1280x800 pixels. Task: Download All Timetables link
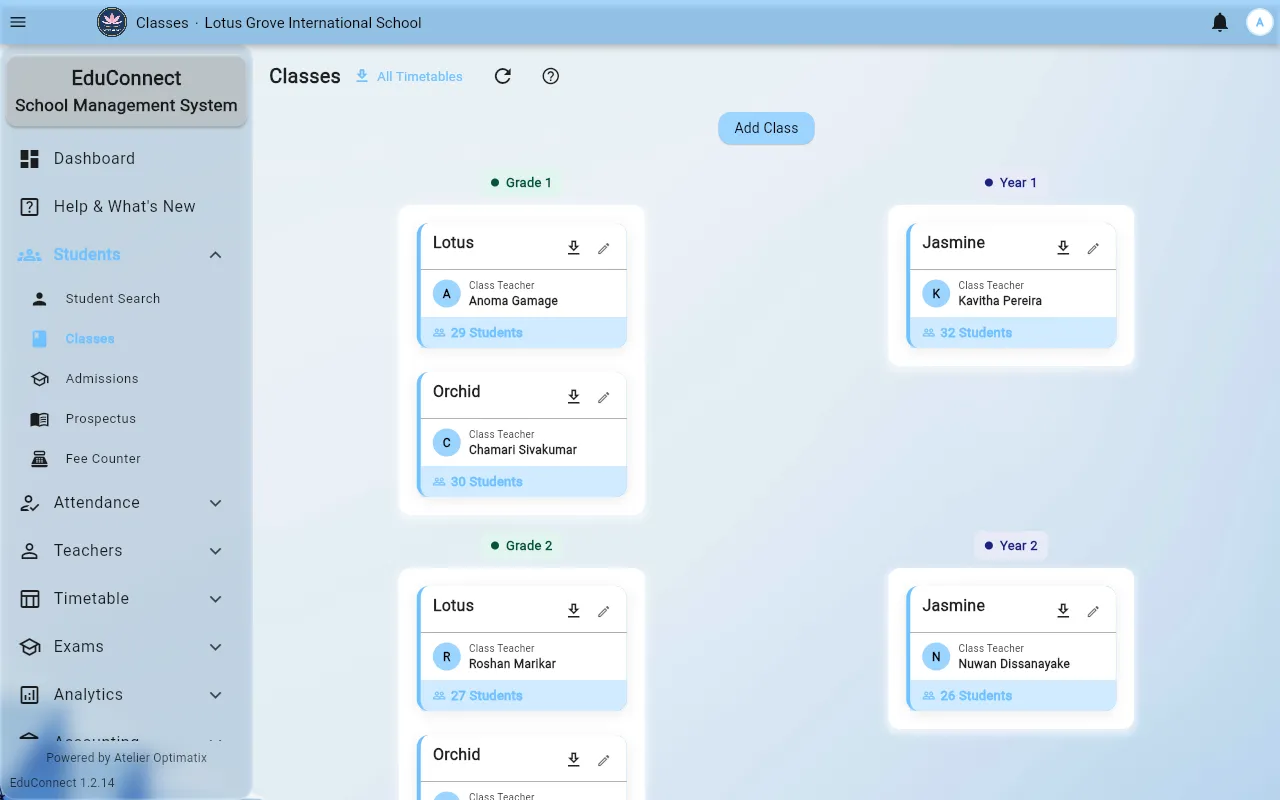point(409,76)
